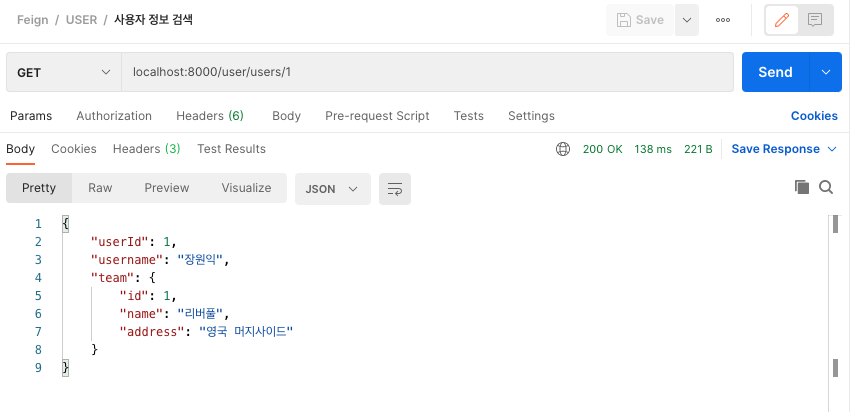Switch the response view to Visualize
The image size is (852, 412).
246,188
